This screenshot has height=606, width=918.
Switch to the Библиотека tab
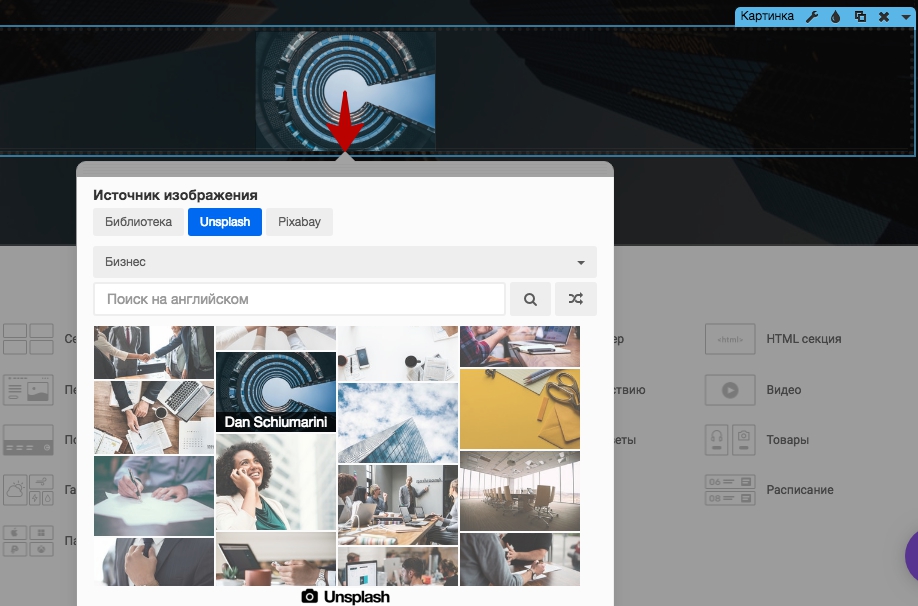(138, 222)
